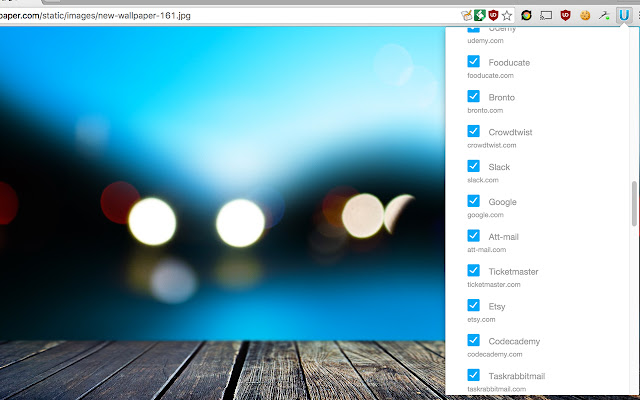
Task: Toggle the Att-mail checkbox
Action: [473, 236]
